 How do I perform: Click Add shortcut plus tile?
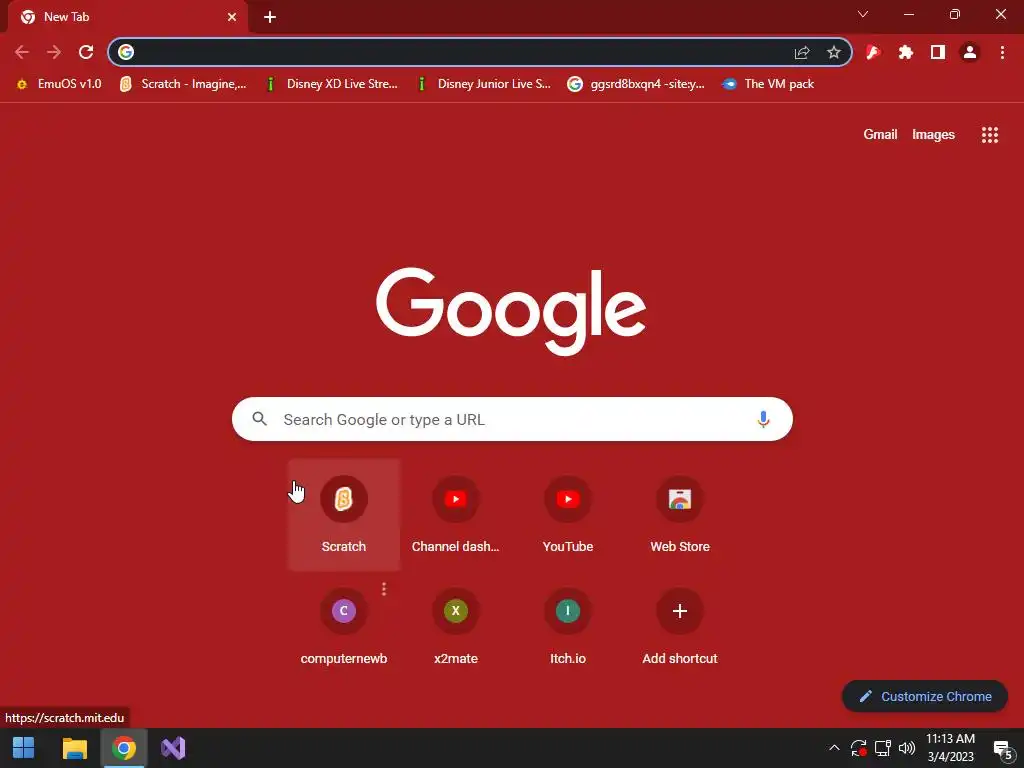pyautogui.click(x=680, y=627)
